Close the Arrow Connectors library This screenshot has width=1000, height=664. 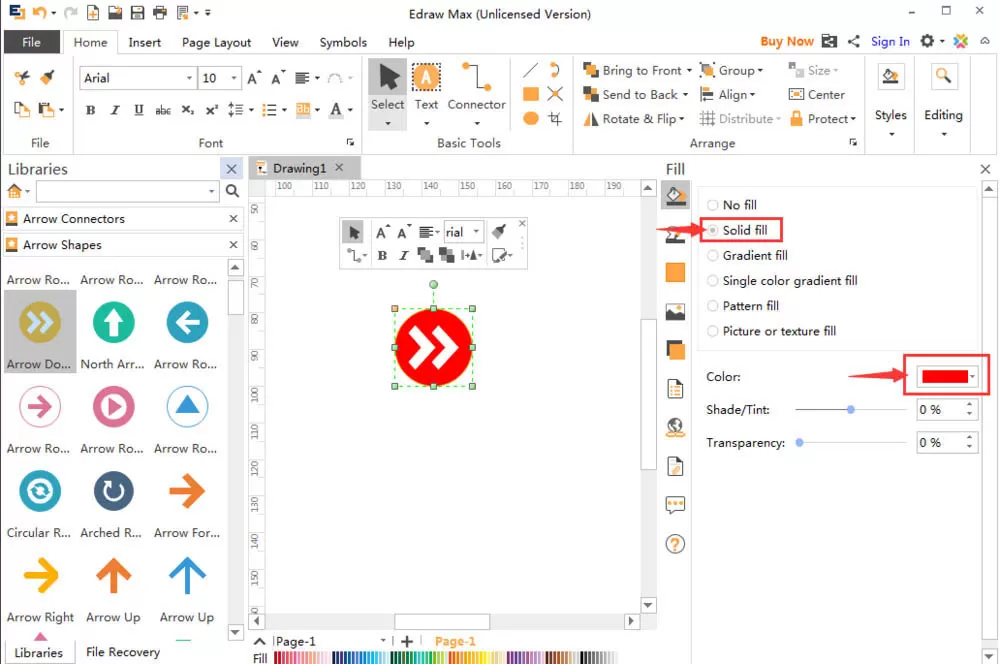point(233,219)
